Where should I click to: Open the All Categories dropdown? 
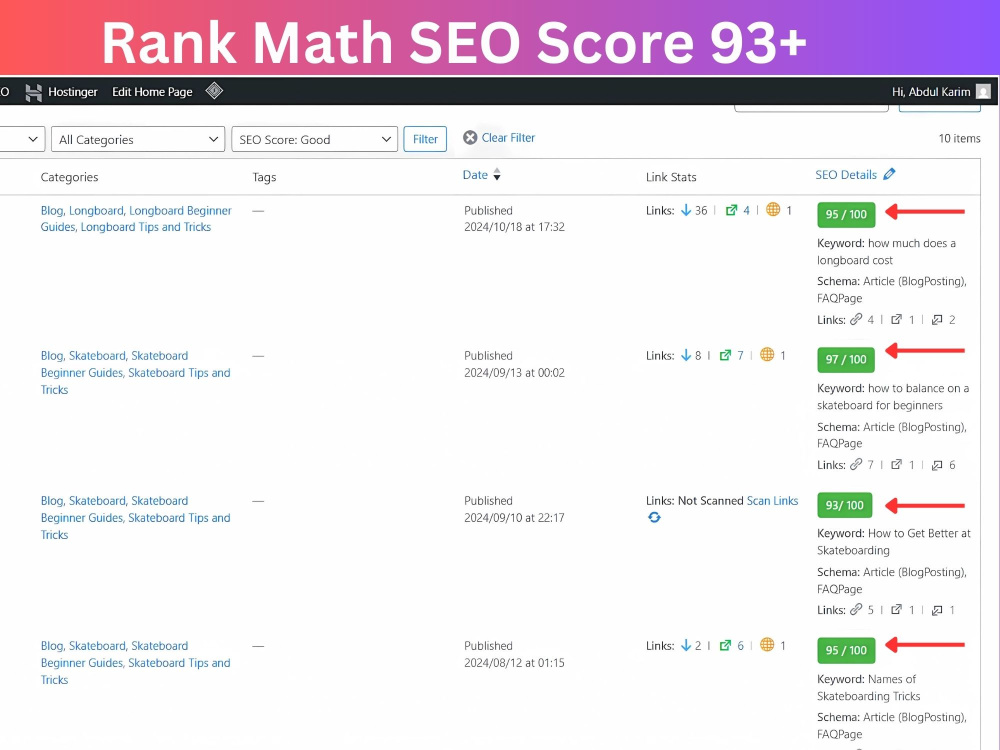click(138, 140)
